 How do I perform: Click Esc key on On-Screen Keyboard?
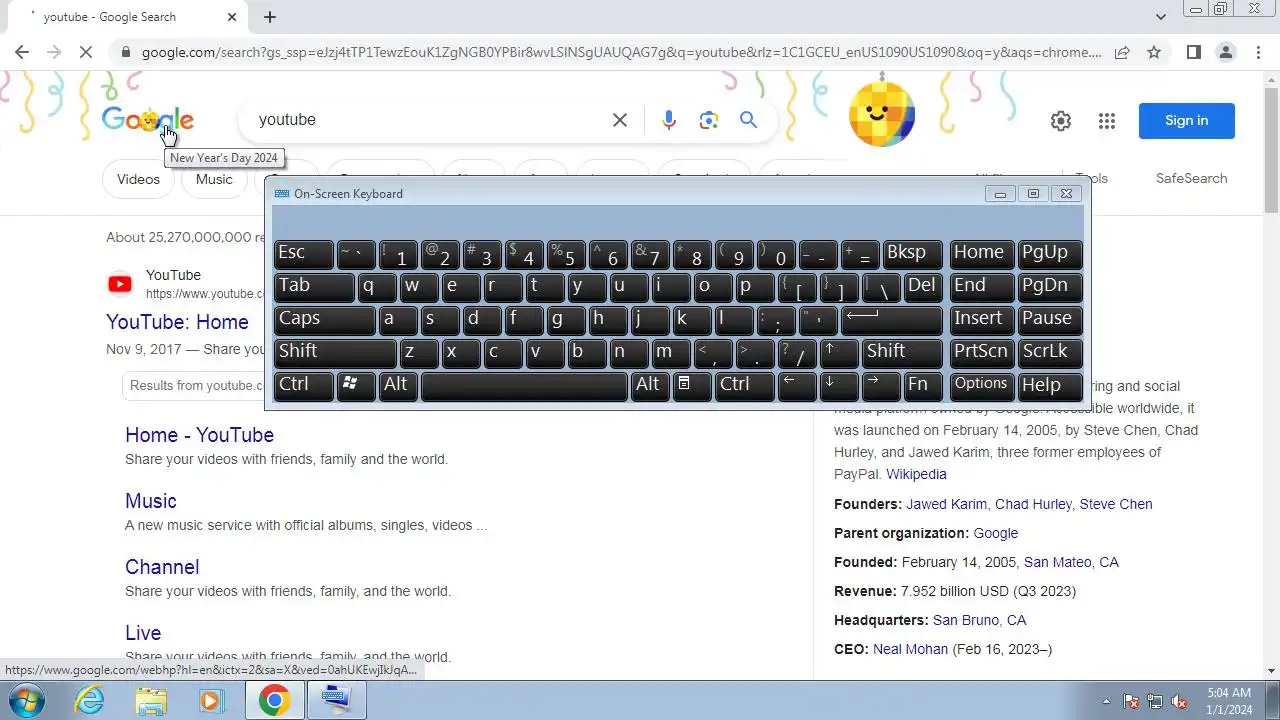303,254
